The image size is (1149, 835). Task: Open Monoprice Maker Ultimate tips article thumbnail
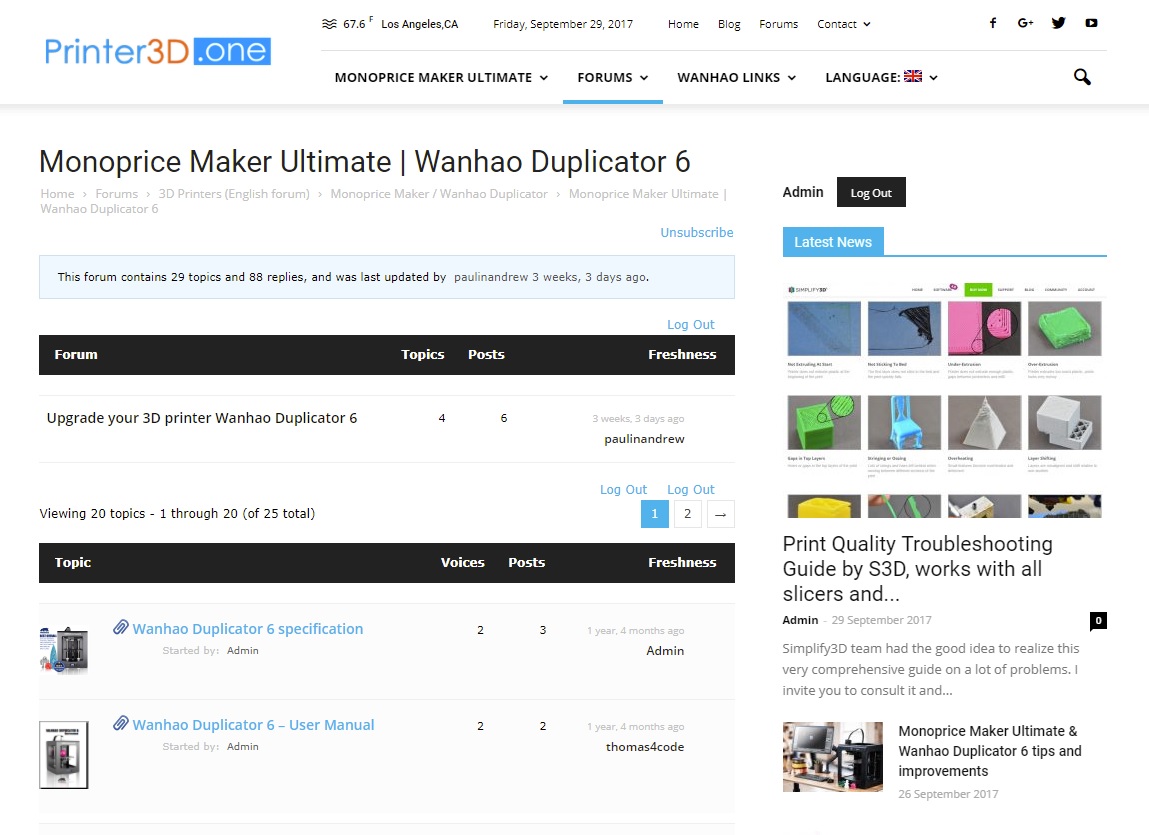tap(832, 757)
